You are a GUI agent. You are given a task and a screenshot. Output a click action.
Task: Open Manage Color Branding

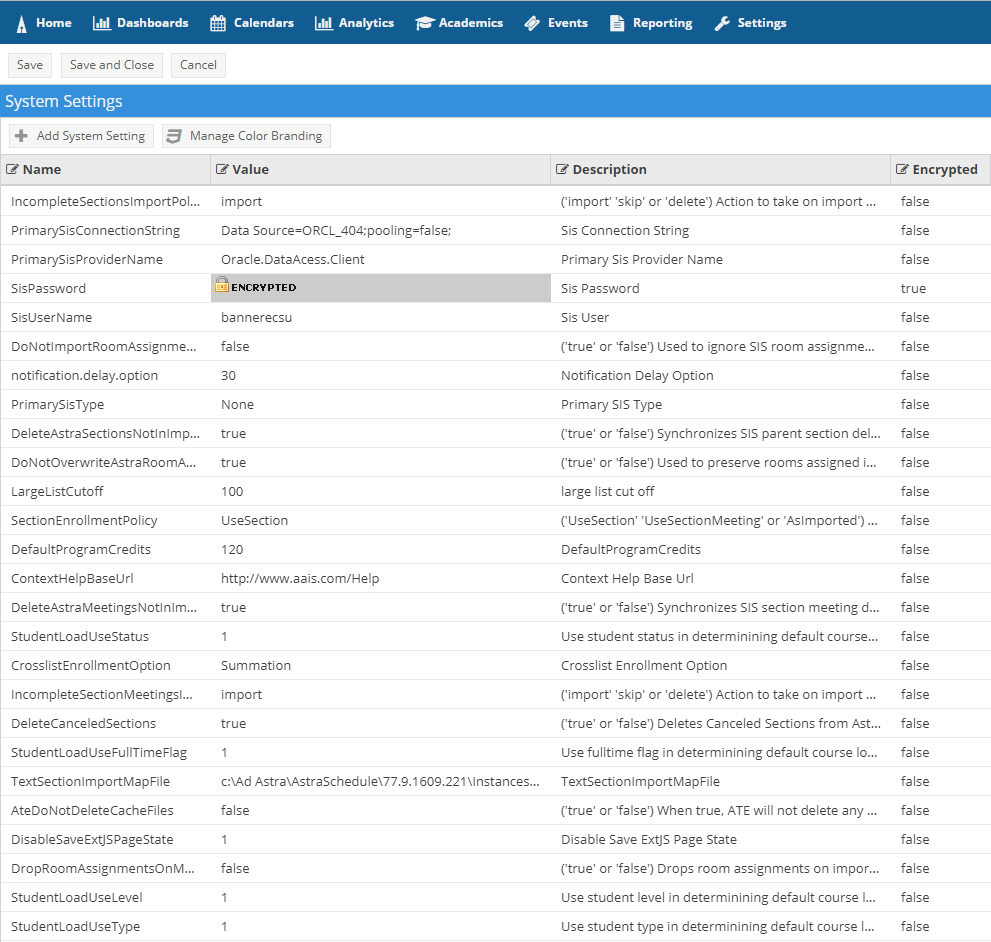[x=246, y=136]
